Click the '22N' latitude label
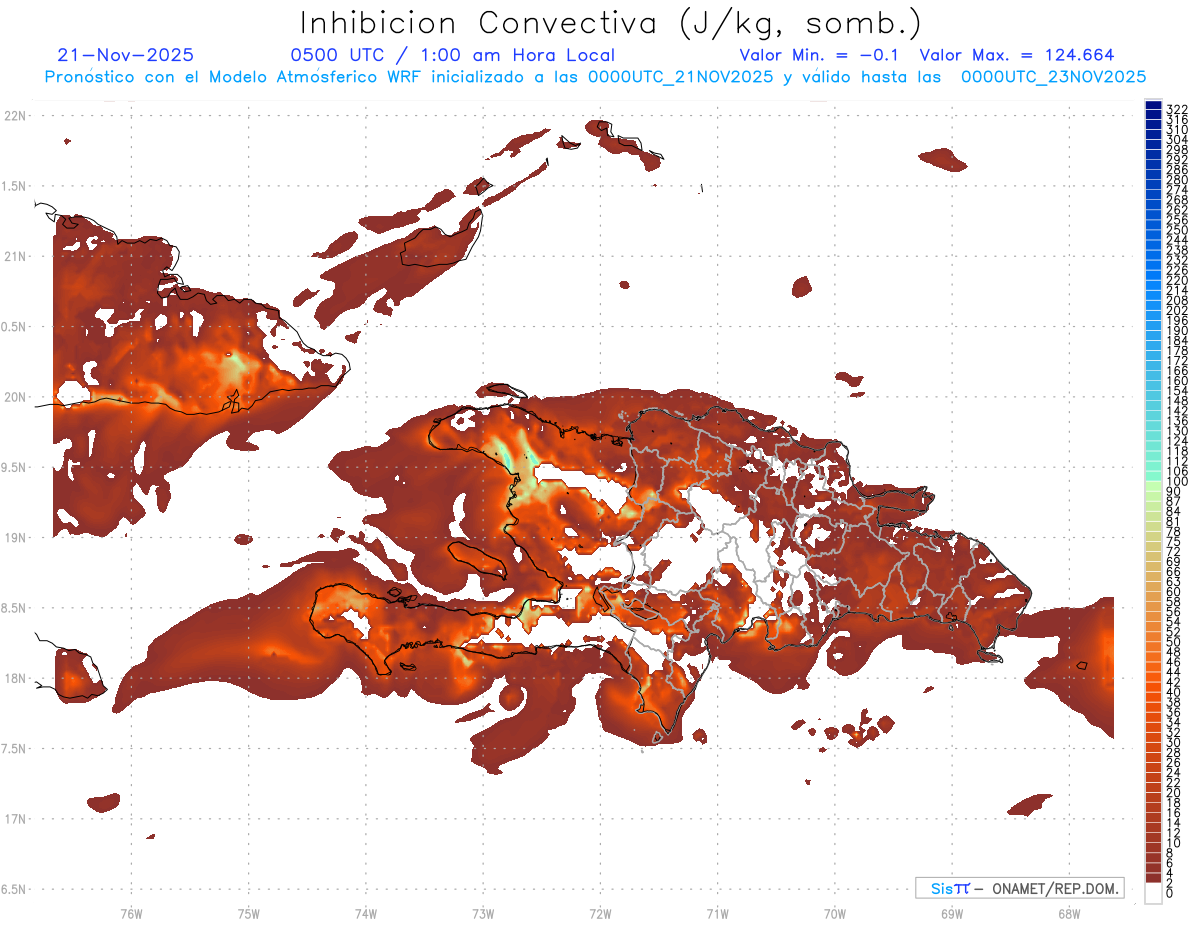This screenshot has width=1200, height=927. click(x=15, y=116)
